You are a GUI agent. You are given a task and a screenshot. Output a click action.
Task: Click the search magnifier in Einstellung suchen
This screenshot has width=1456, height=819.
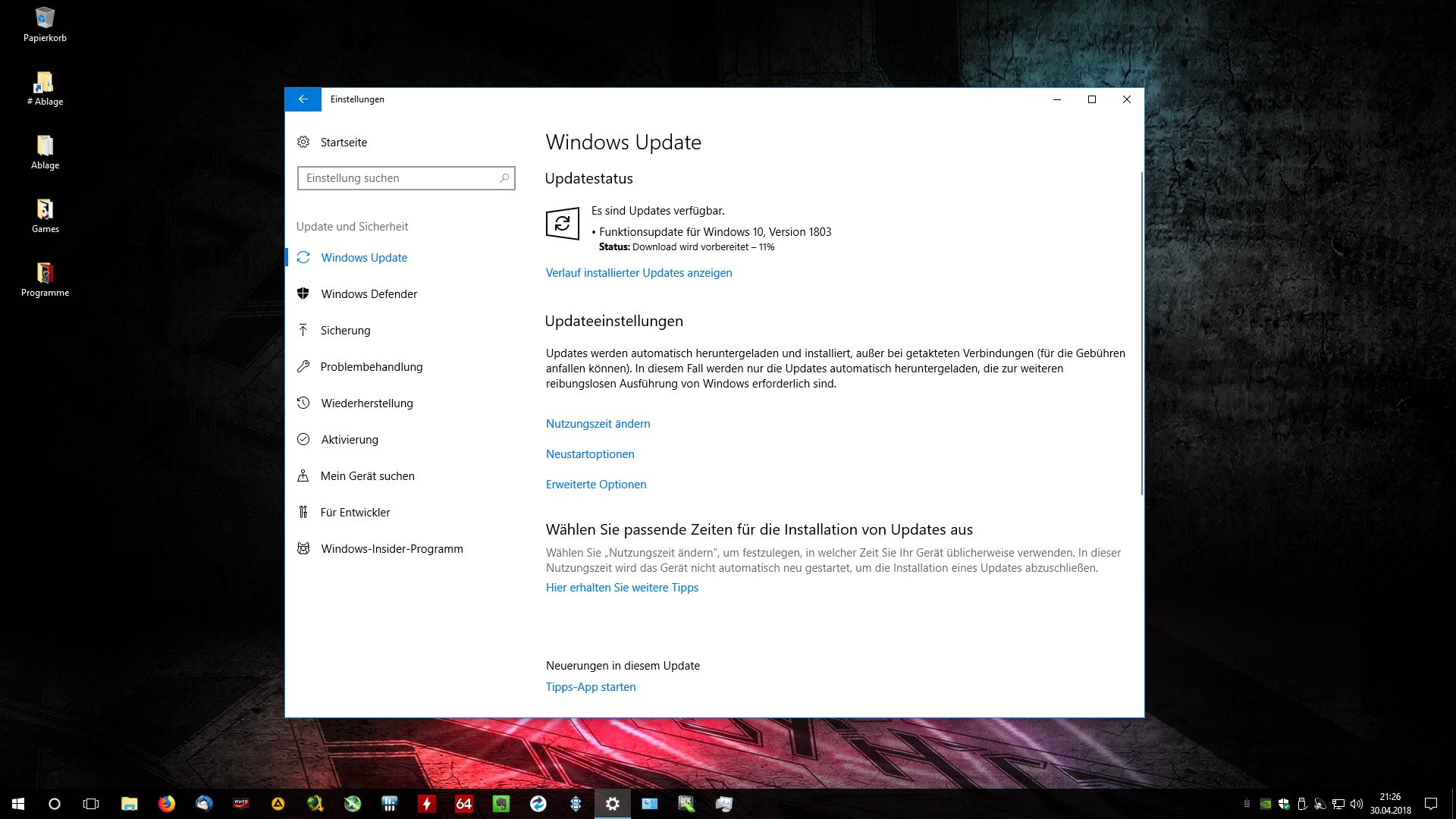coord(504,178)
